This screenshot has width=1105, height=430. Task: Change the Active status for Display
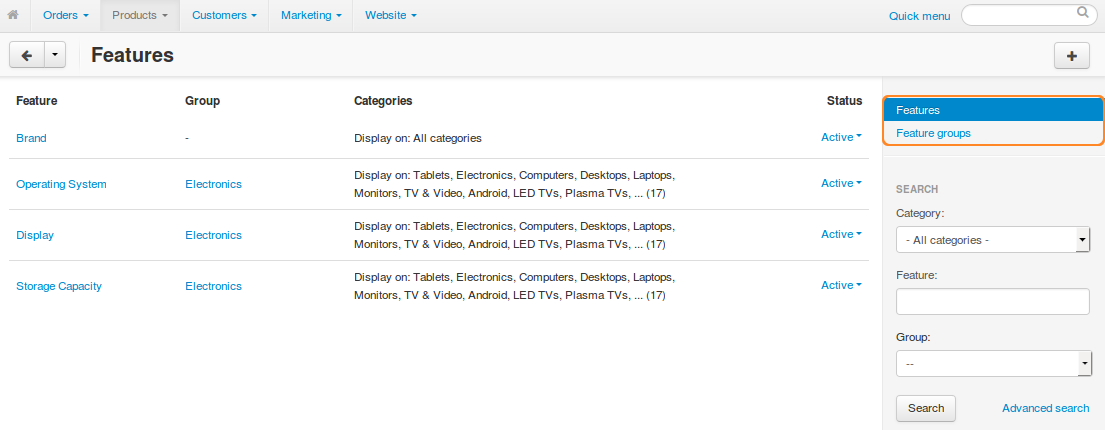coord(841,234)
